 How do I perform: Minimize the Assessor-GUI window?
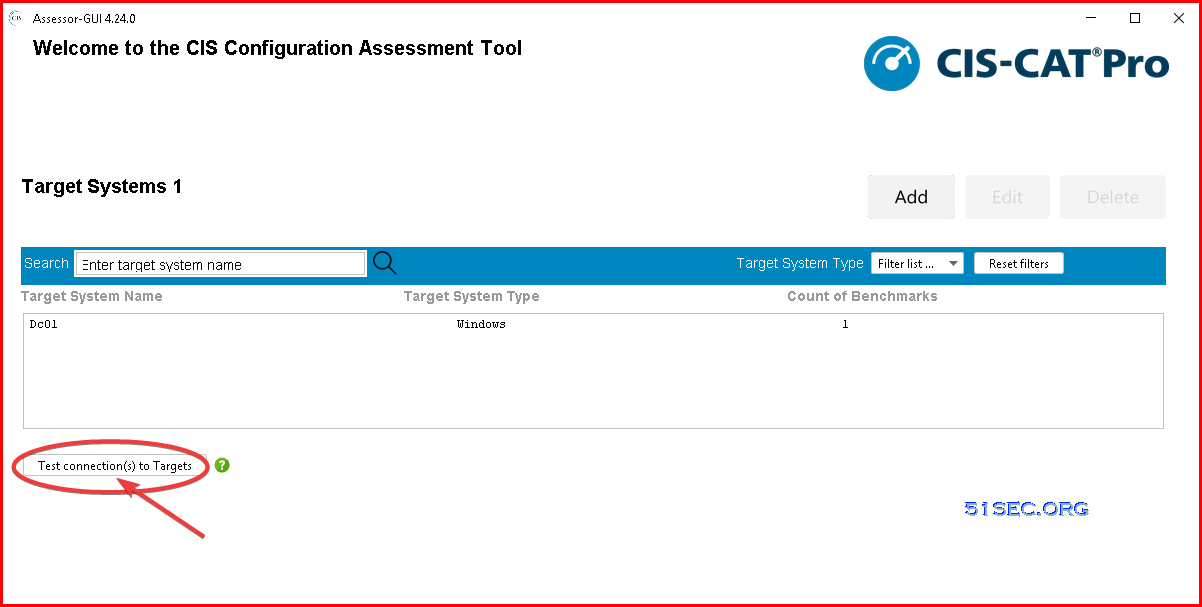1091,18
